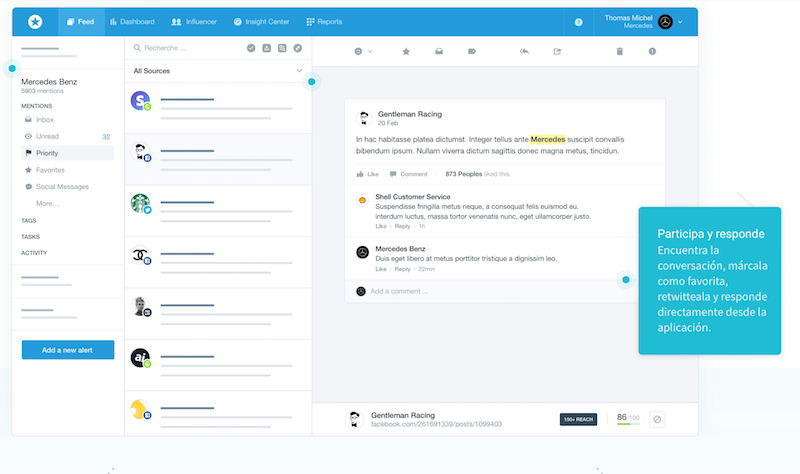Click the share arrow icon in the toolbar
The image size is (800, 474).
pos(557,51)
